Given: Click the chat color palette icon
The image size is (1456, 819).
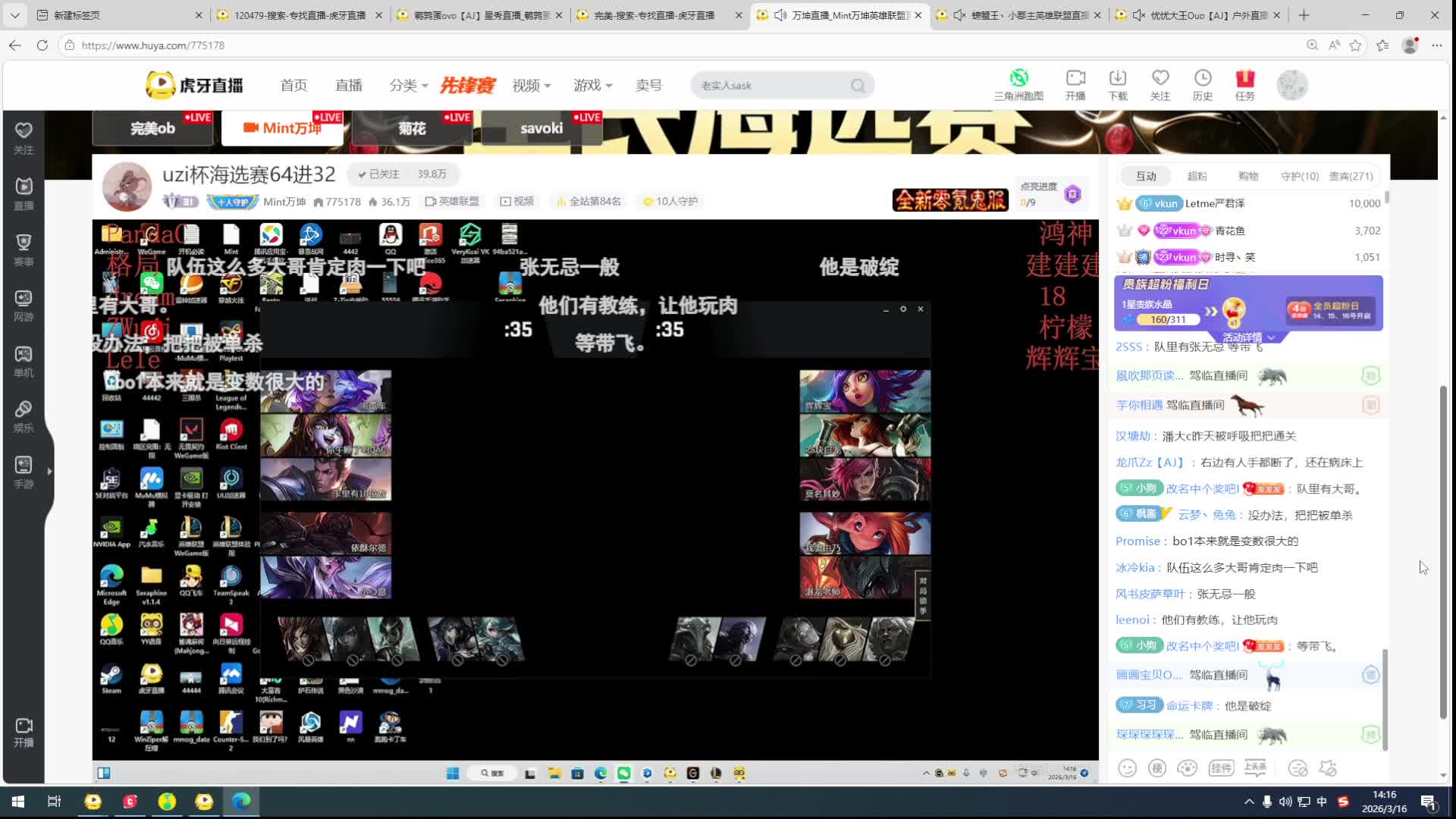Looking at the screenshot, I should [1188, 768].
